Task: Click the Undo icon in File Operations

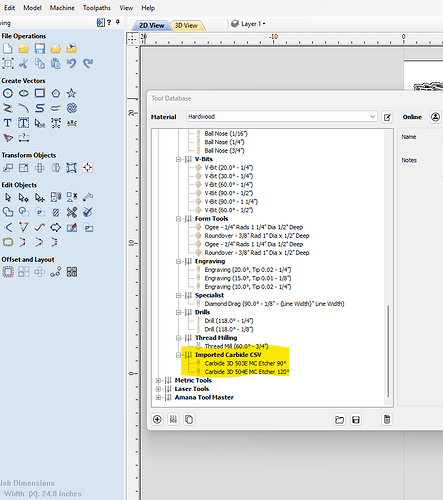Action: (71, 63)
